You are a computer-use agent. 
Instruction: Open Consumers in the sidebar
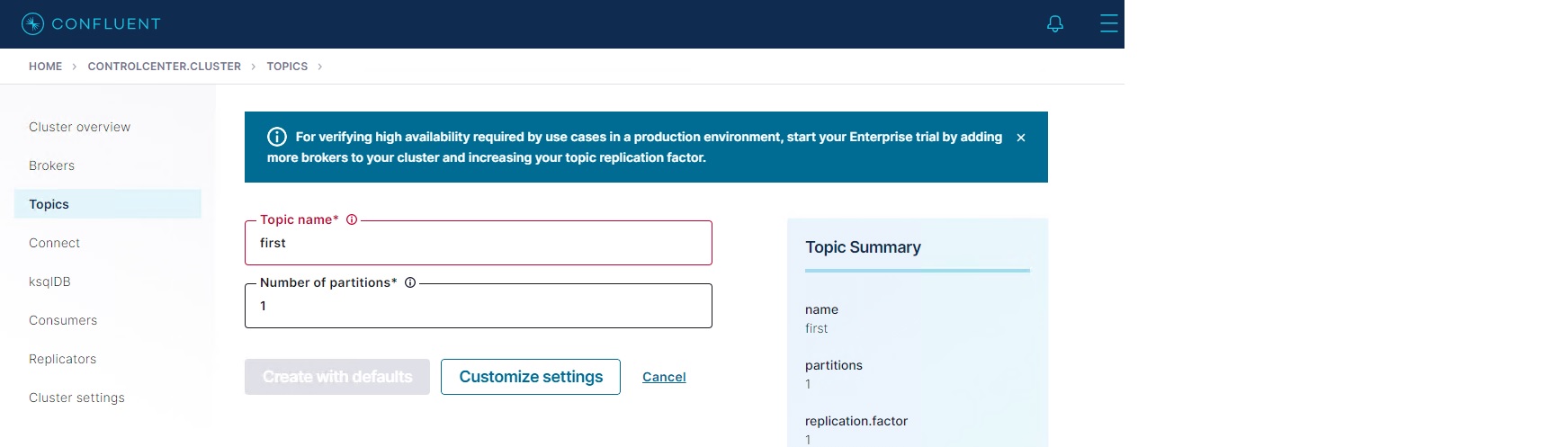pos(63,320)
